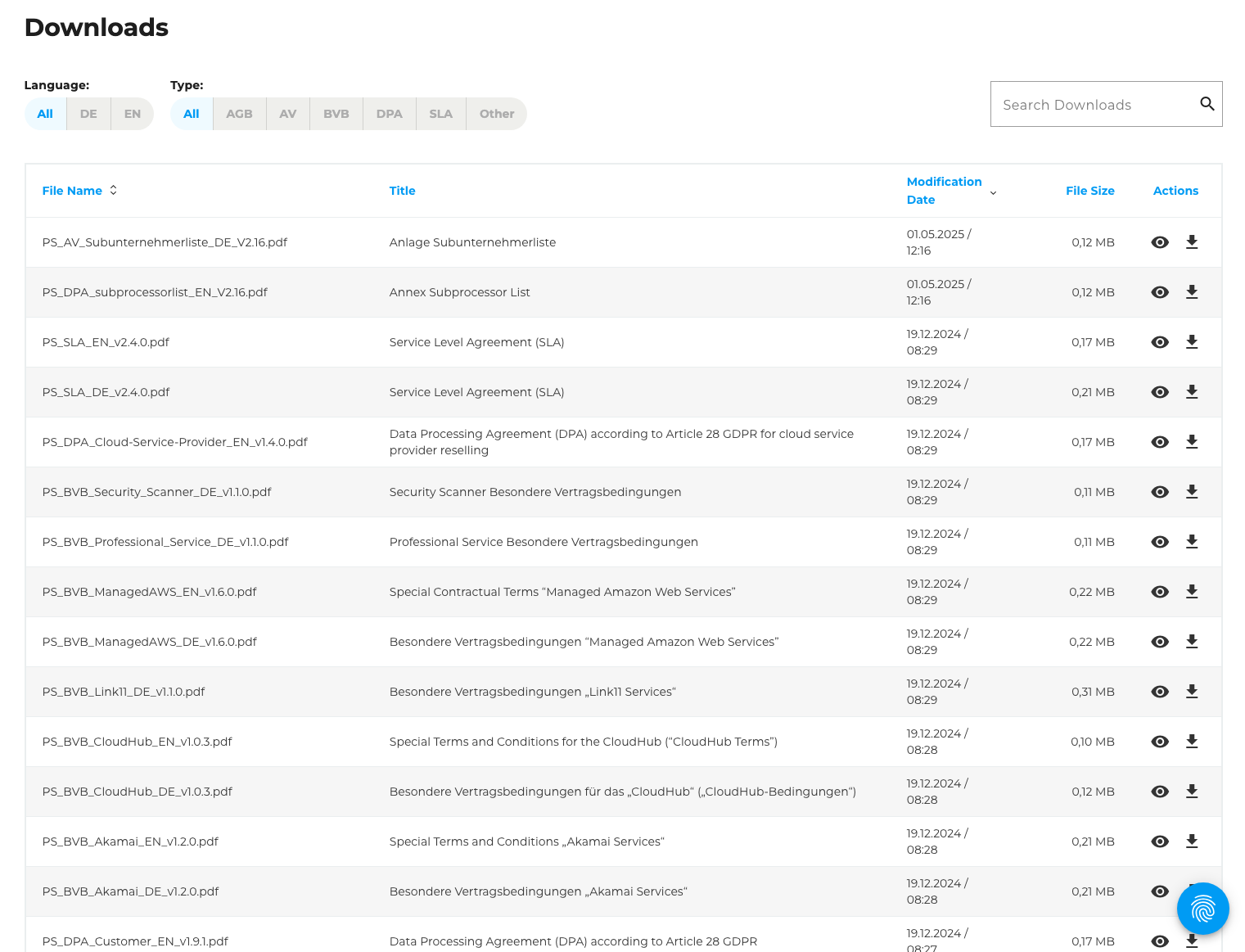
Task: Select the Other type filter
Action: [x=496, y=114]
